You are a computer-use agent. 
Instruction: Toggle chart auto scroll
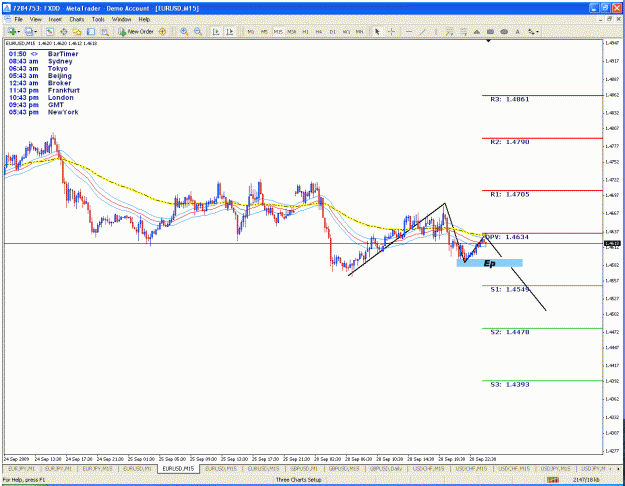[216, 31]
